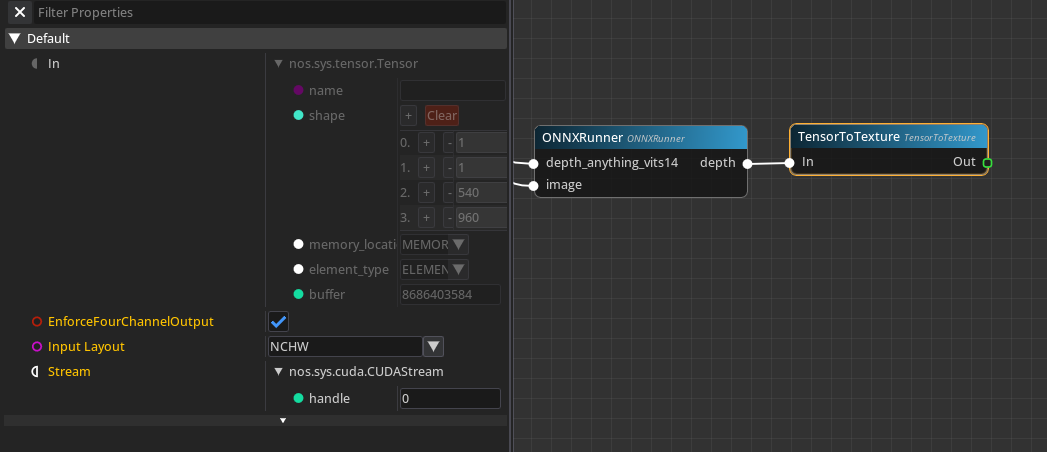Click the purple name pin dot

298,90
